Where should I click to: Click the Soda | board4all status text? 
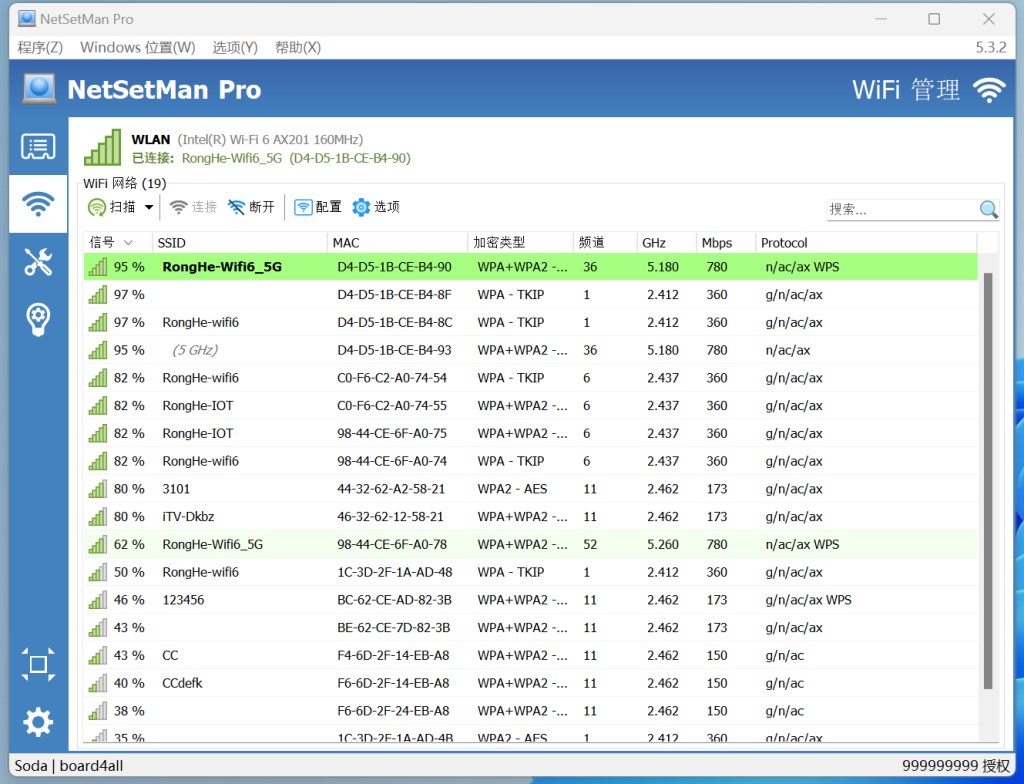pos(69,765)
